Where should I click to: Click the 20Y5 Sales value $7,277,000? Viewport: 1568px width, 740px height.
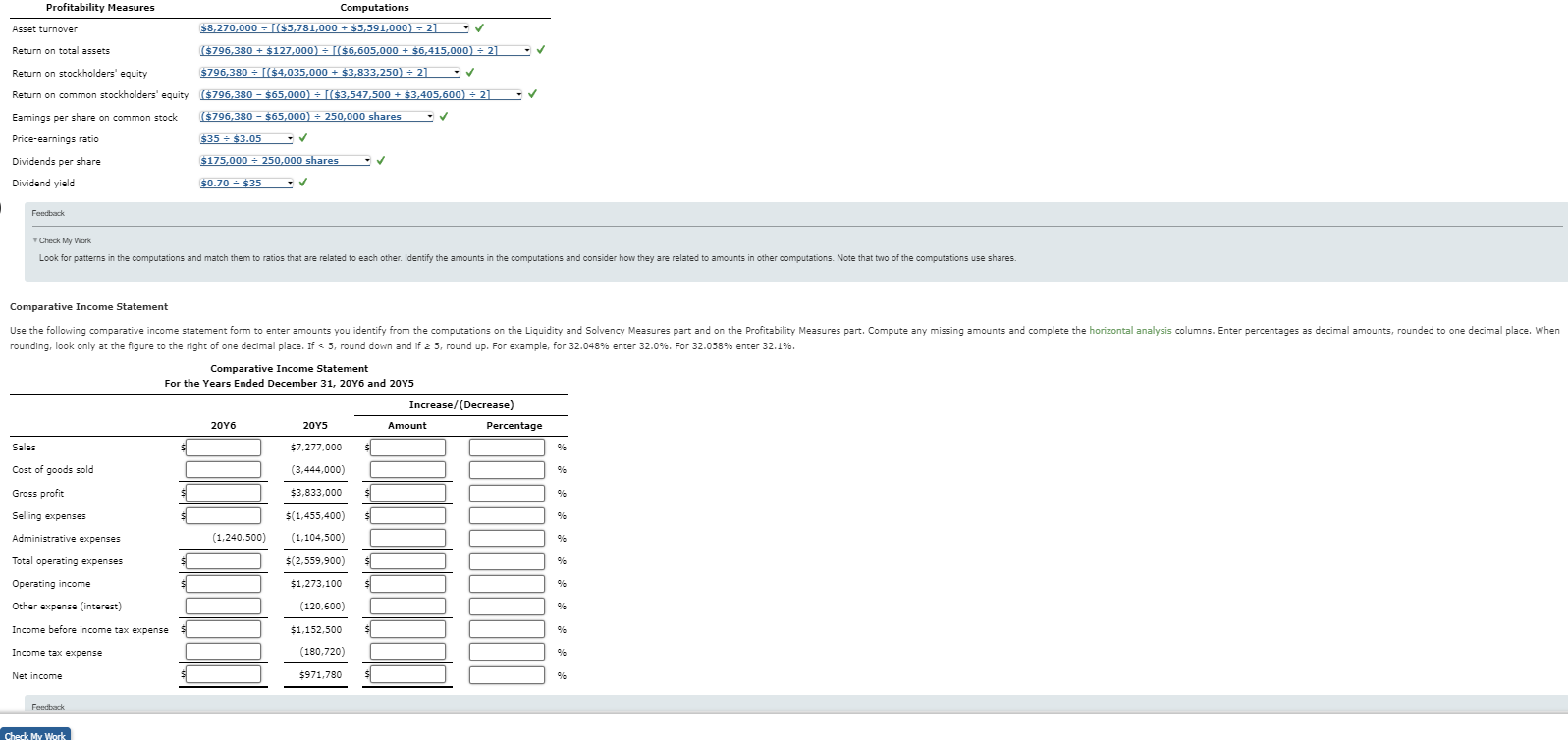tap(316, 448)
